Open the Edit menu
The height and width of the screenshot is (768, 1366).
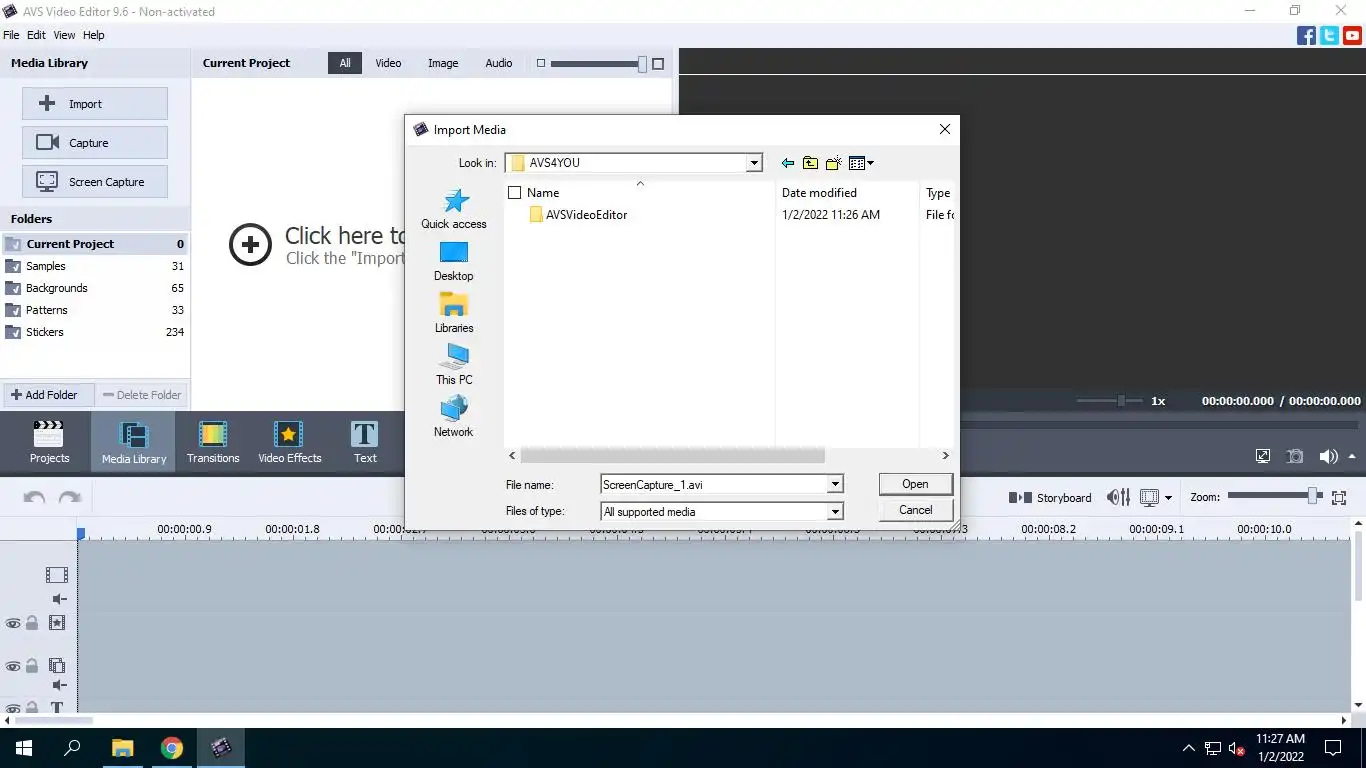tap(36, 35)
